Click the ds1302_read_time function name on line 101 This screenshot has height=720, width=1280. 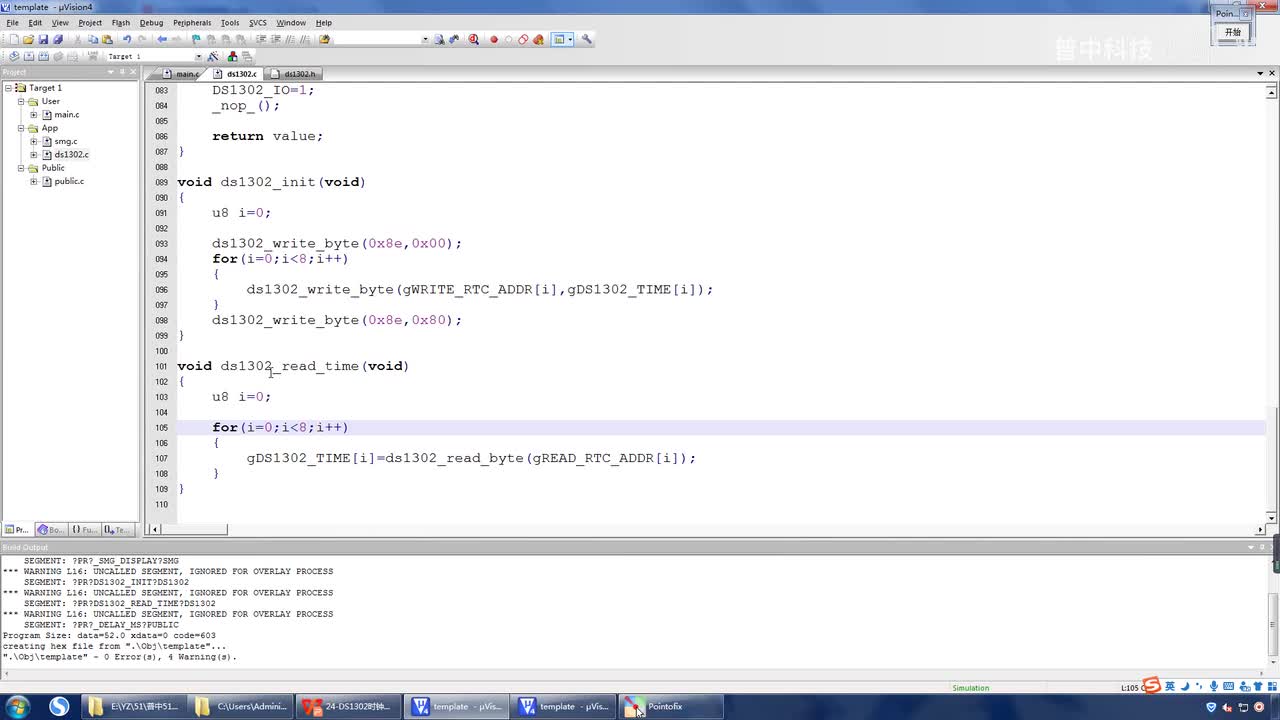click(290, 366)
